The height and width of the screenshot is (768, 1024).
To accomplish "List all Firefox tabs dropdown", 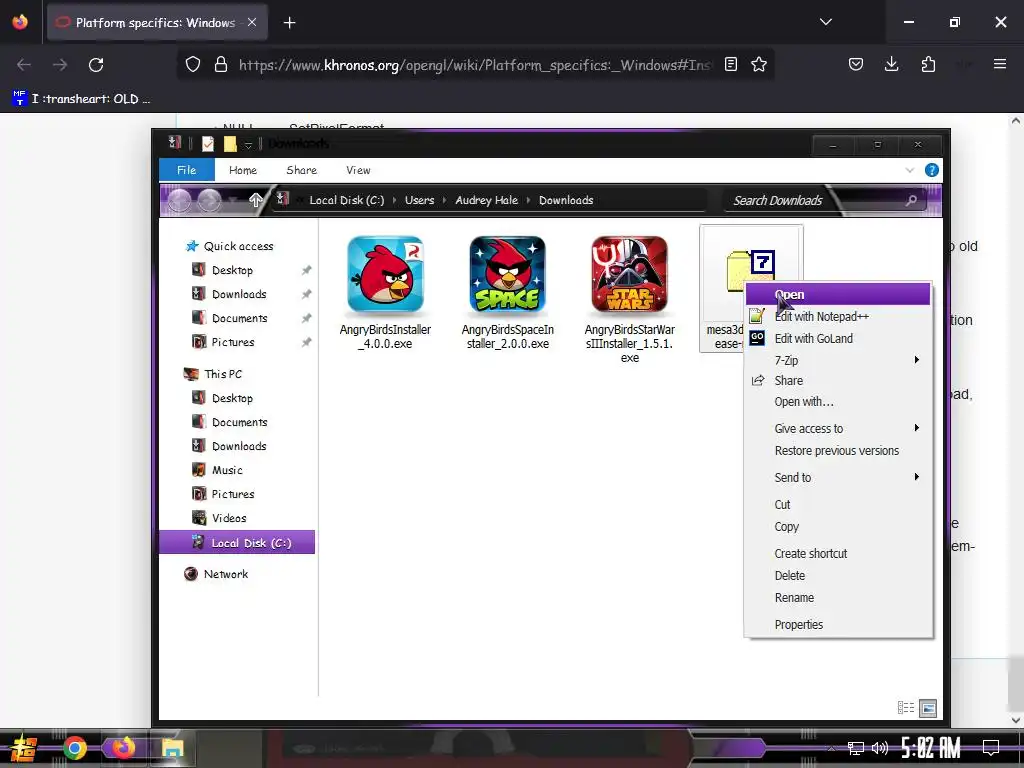I will pos(825,22).
